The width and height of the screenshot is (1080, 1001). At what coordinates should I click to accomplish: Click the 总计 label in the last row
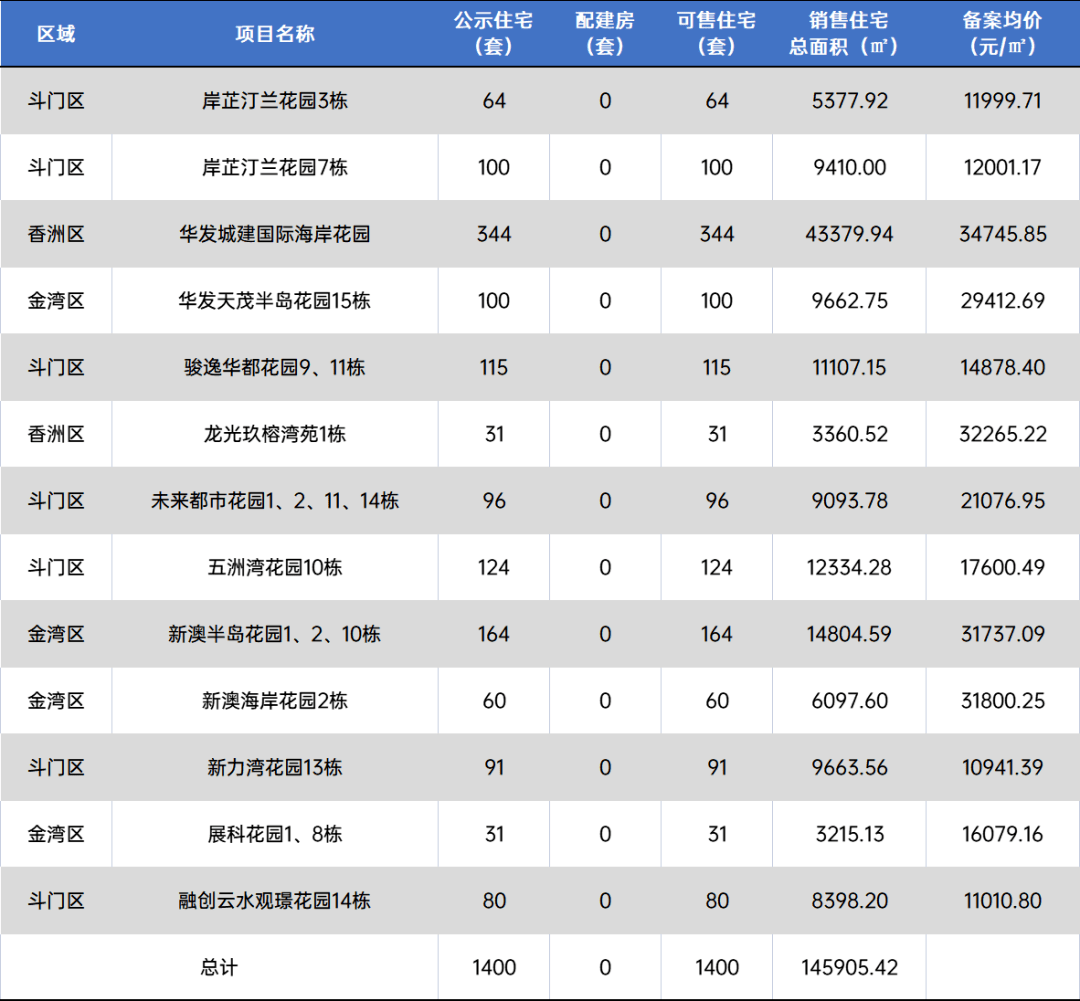tap(219, 967)
